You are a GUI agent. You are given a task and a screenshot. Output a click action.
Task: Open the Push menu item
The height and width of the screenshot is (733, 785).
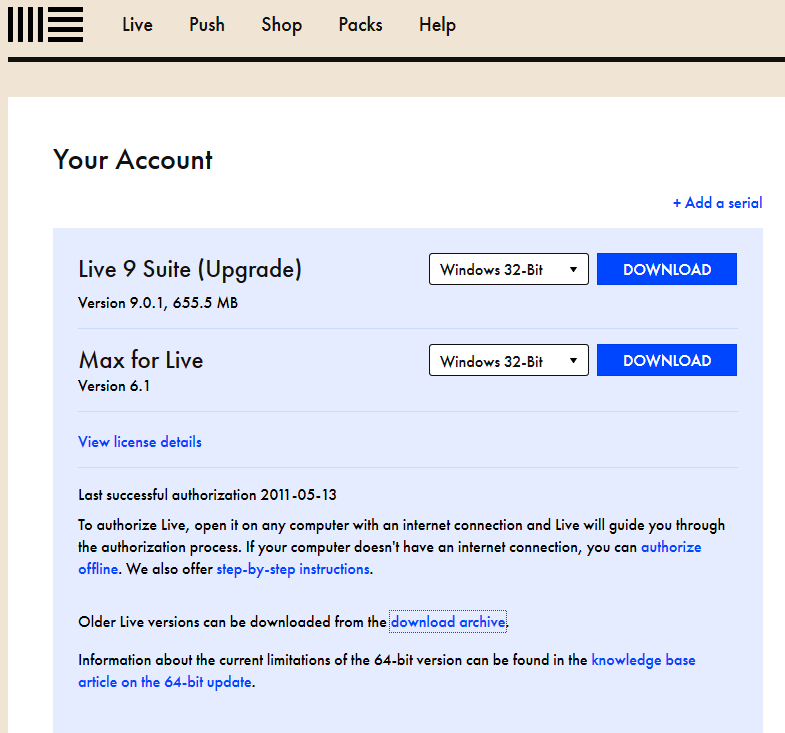[x=207, y=25]
